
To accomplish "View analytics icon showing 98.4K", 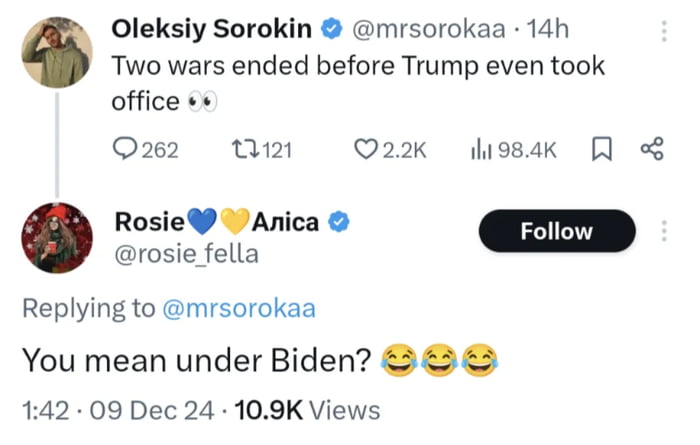I will 481,149.
